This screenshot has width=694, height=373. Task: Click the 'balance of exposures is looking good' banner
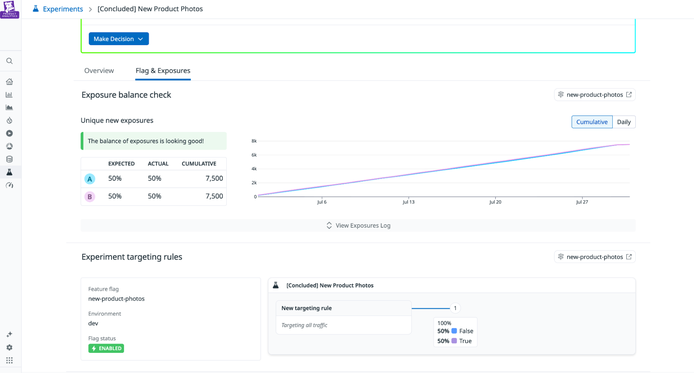pos(154,141)
